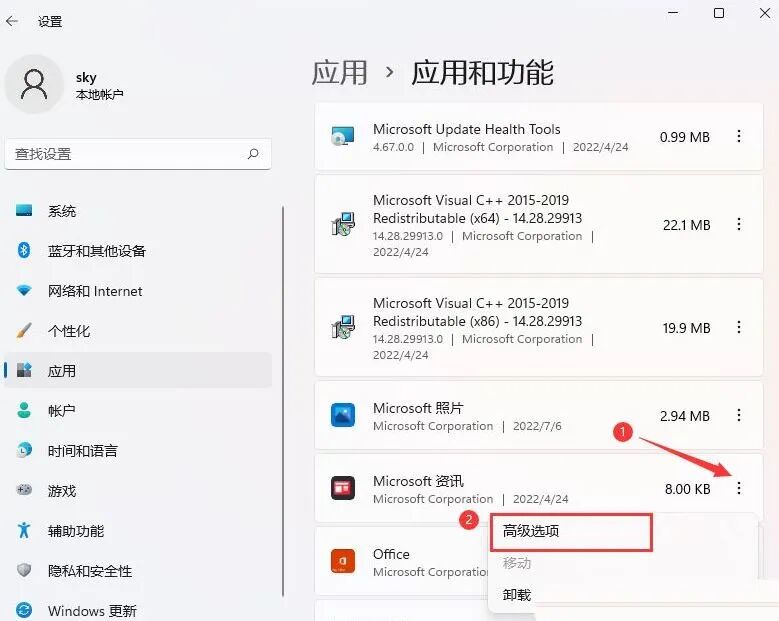The image size is (779, 621).
Task: Click the 辅助功能 accessibility icon
Action: pos(24,530)
